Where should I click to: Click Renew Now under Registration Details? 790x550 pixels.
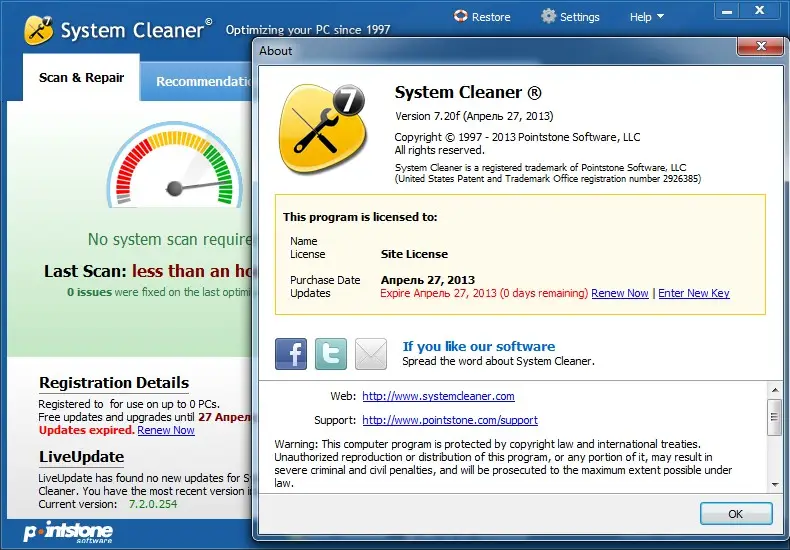[x=166, y=430]
